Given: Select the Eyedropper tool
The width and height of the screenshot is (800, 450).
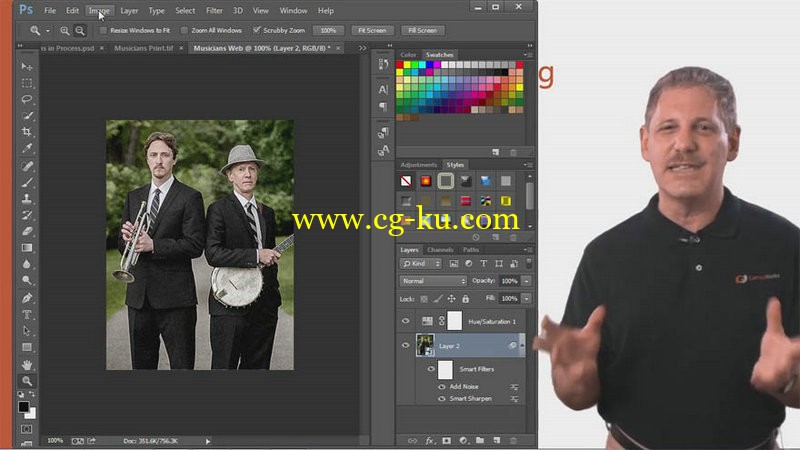Looking at the screenshot, I should (27, 148).
